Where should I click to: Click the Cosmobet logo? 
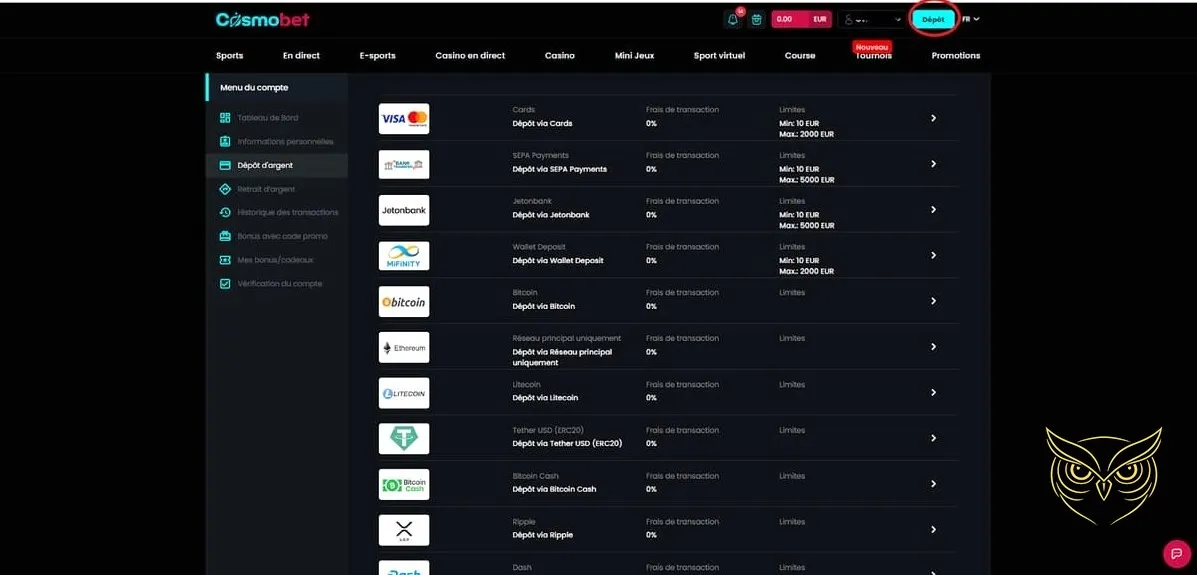coord(263,20)
